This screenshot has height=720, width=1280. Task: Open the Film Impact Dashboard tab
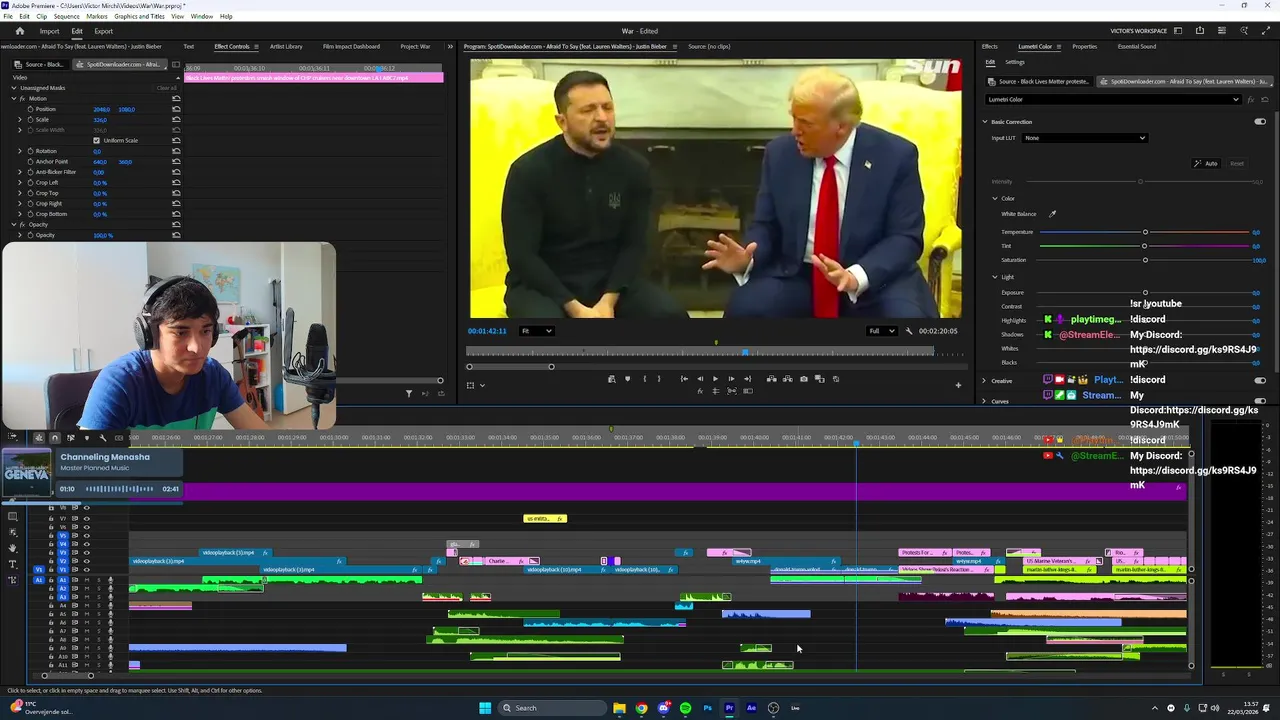pyautogui.click(x=351, y=46)
